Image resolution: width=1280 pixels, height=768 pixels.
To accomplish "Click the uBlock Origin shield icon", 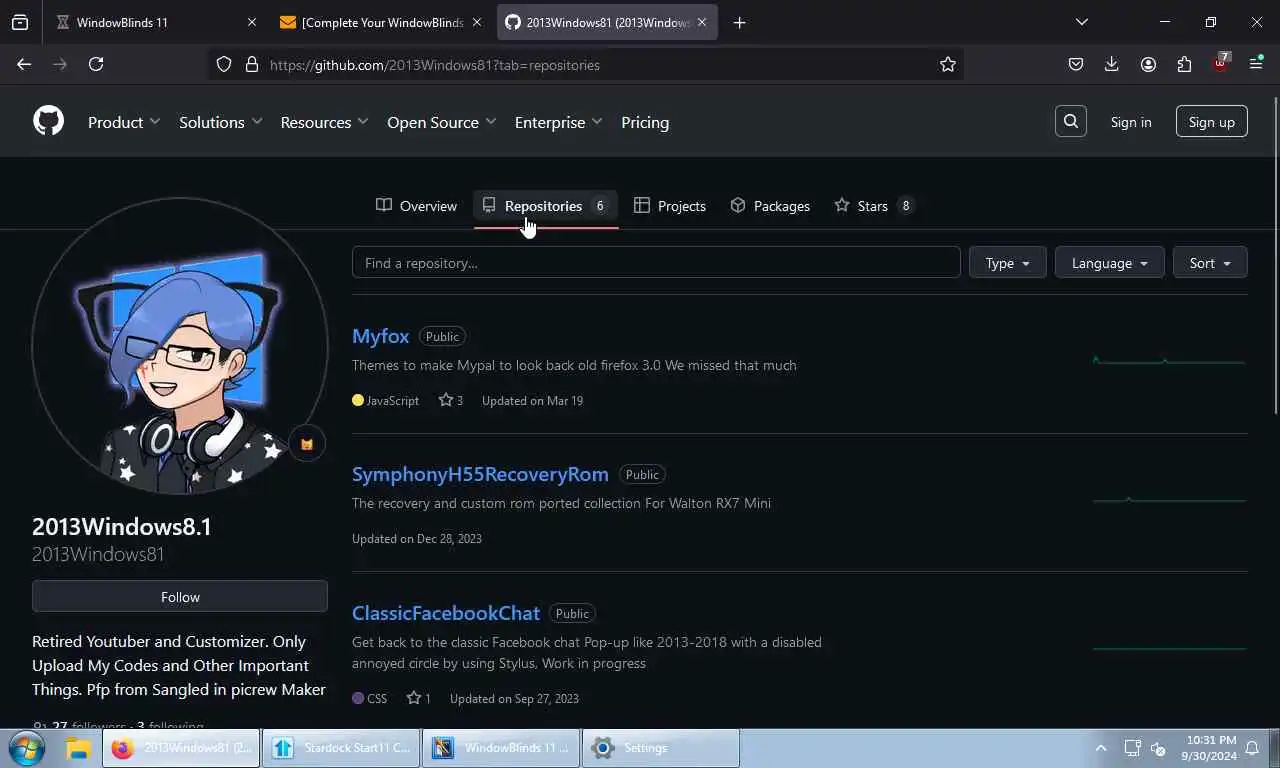I will click(1220, 62).
